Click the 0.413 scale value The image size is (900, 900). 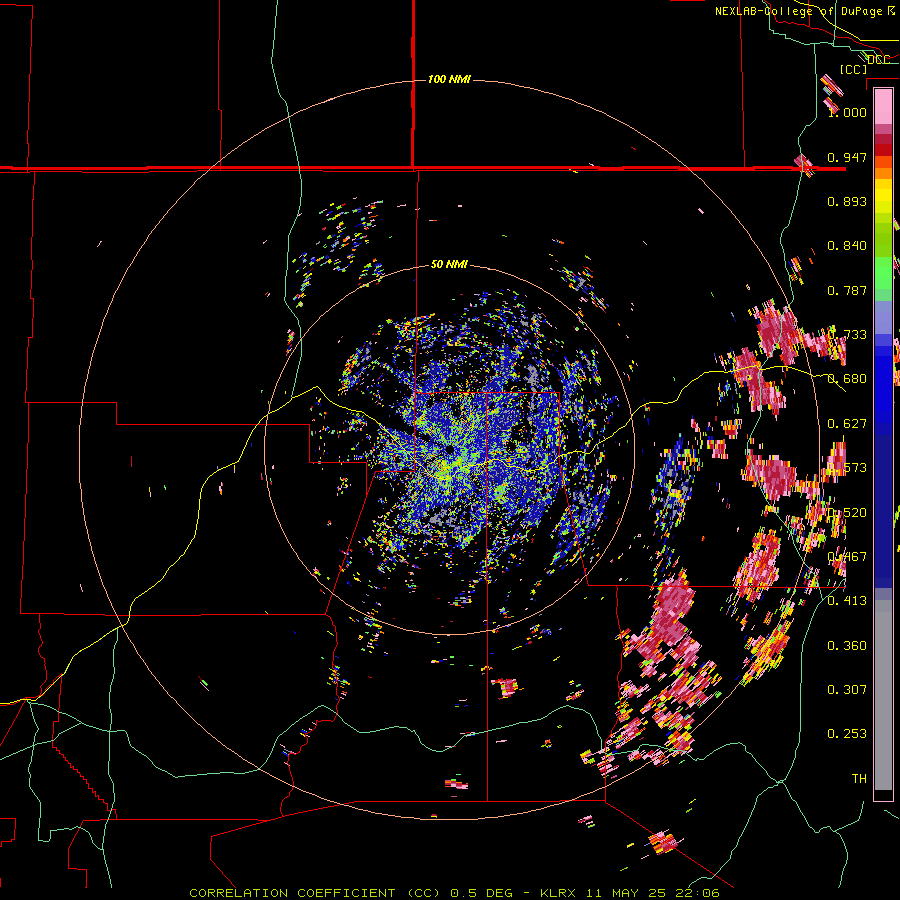coord(847,601)
